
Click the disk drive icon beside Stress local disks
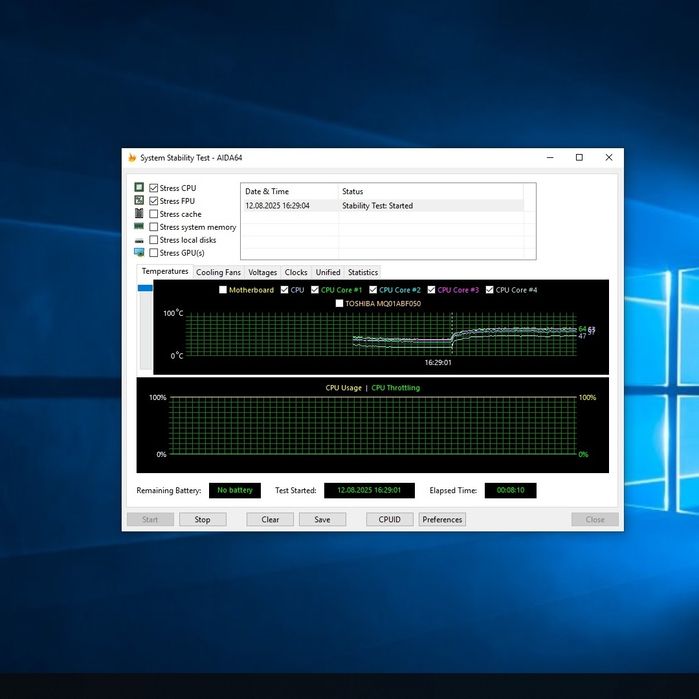click(x=139, y=241)
